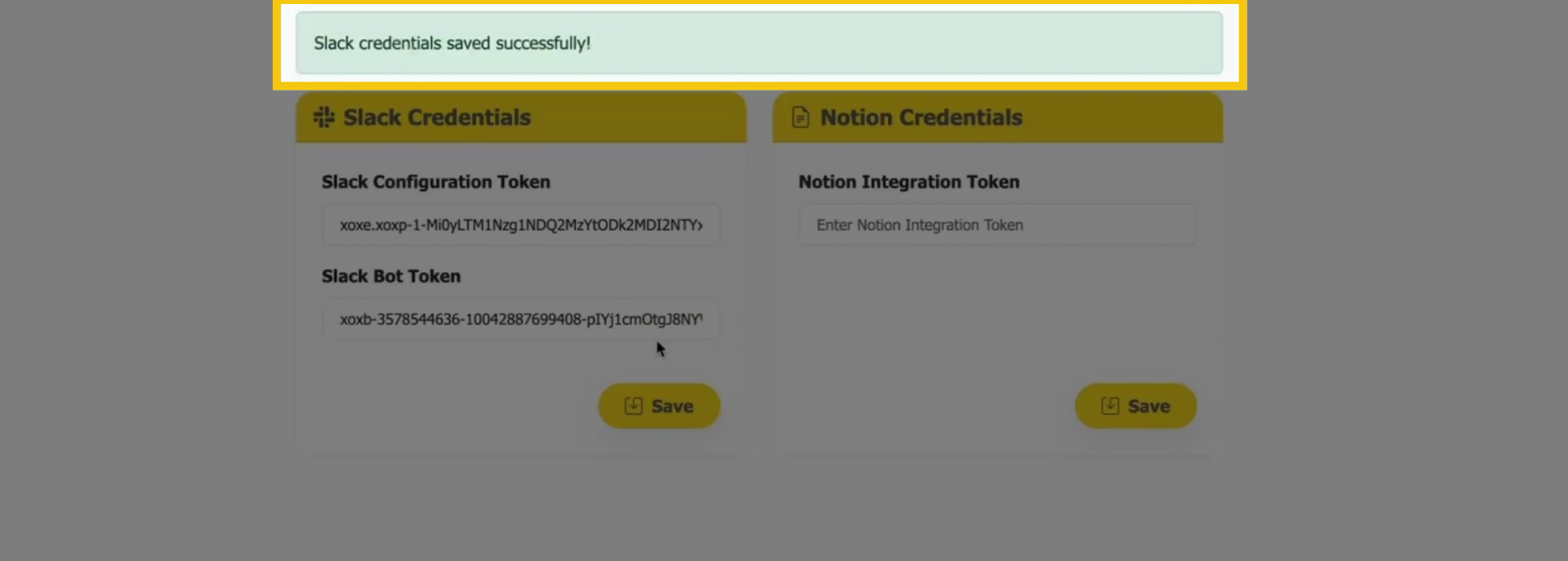Click the Slack Configuration Token field
The height and width of the screenshot is (561, 1568).
[521, 225]
